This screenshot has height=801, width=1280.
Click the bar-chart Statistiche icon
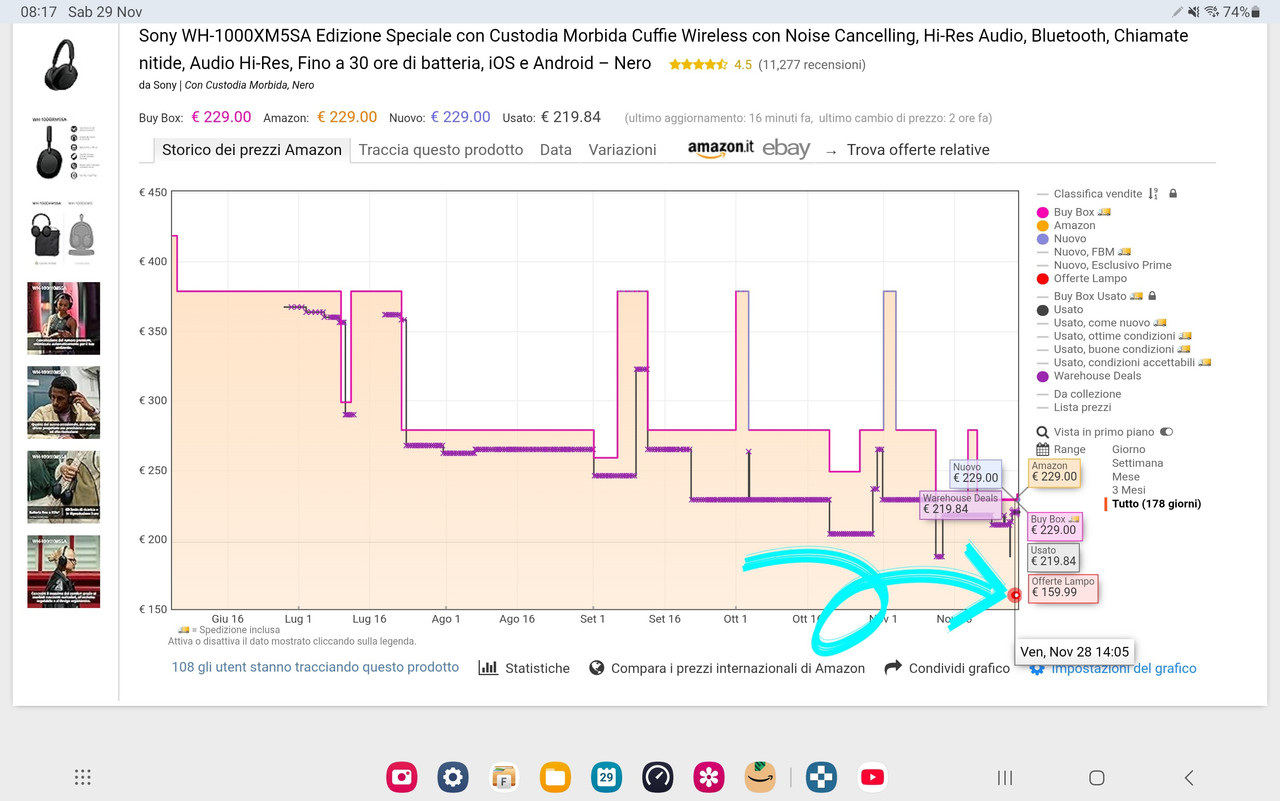click(x=488, y=668)
